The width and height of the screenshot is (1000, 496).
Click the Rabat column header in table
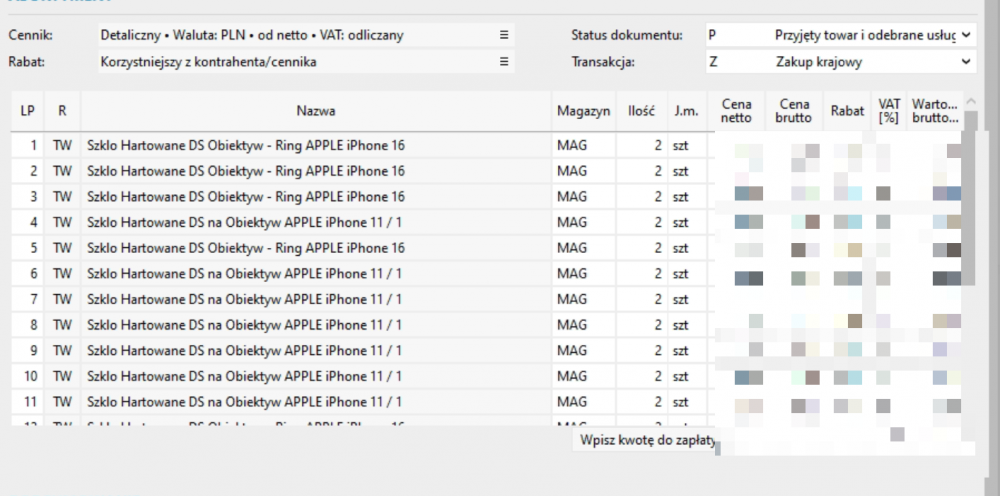point(847,111)
